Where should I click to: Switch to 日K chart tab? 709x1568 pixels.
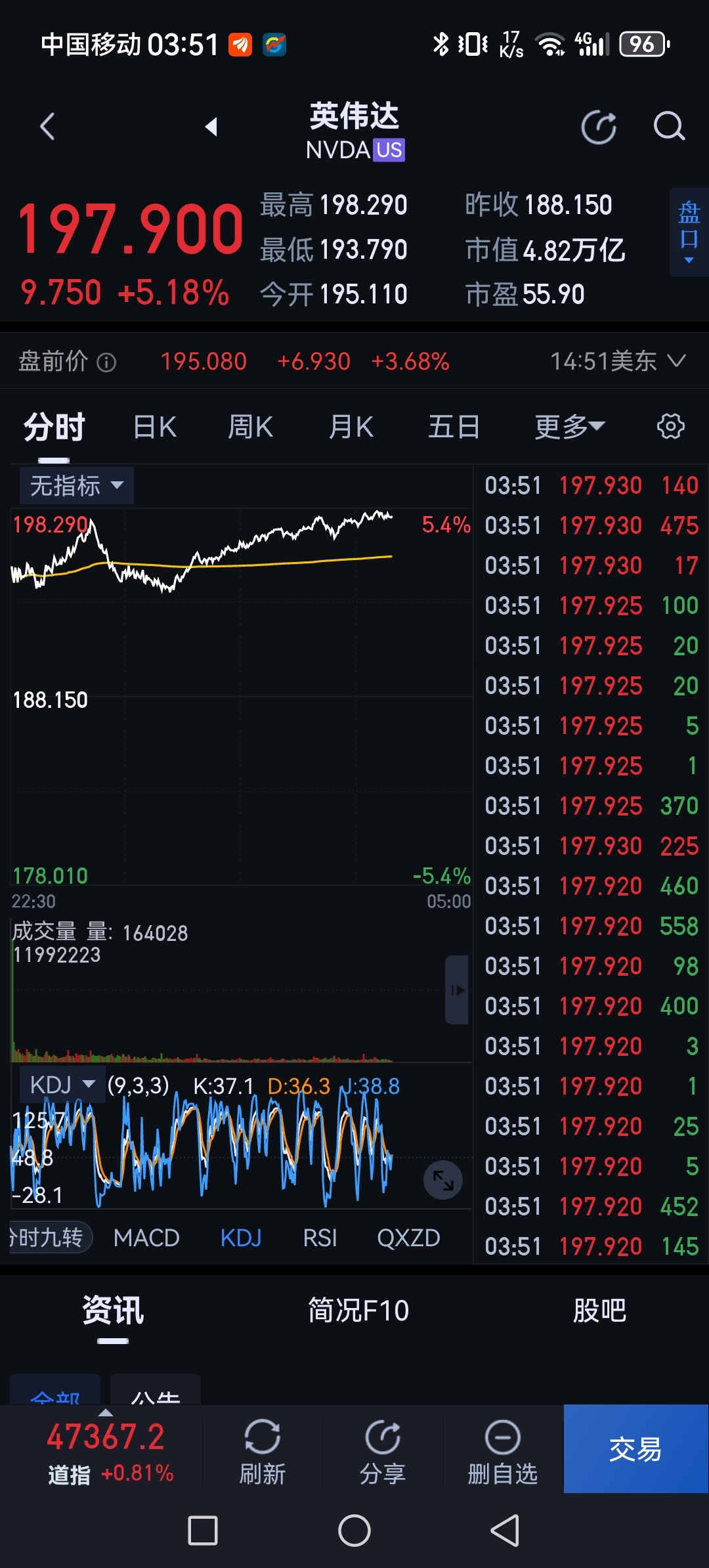[155, 427]
